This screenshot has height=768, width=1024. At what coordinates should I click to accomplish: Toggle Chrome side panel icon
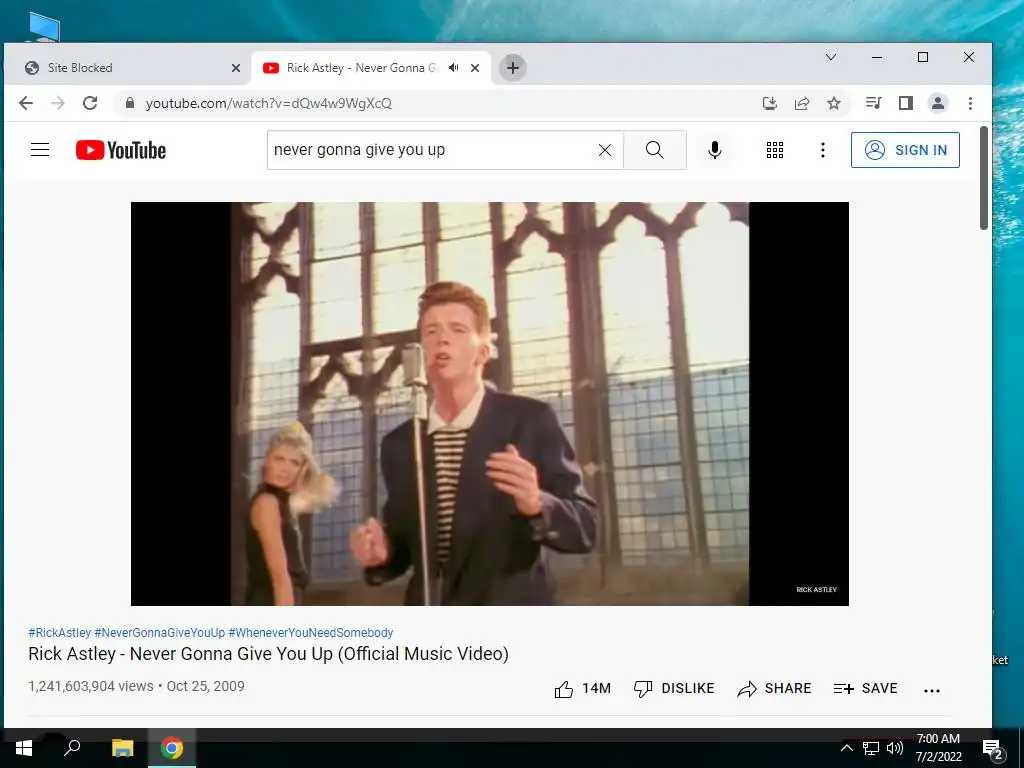tap(905, 103)
